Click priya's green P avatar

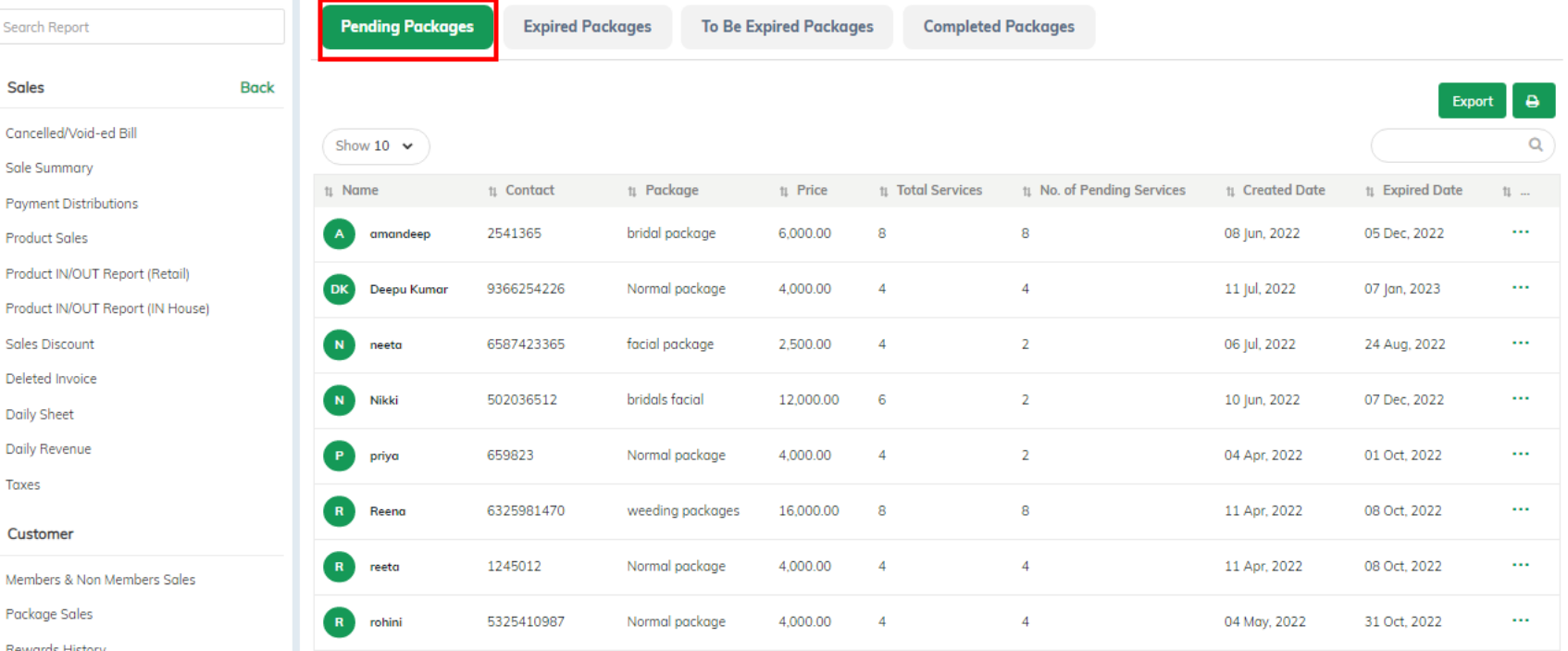point(339,456)
